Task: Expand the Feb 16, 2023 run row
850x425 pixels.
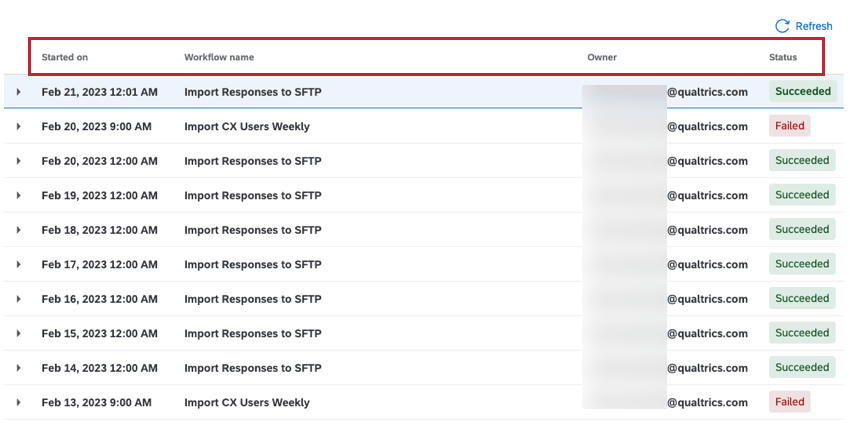Action: point(18,299)
